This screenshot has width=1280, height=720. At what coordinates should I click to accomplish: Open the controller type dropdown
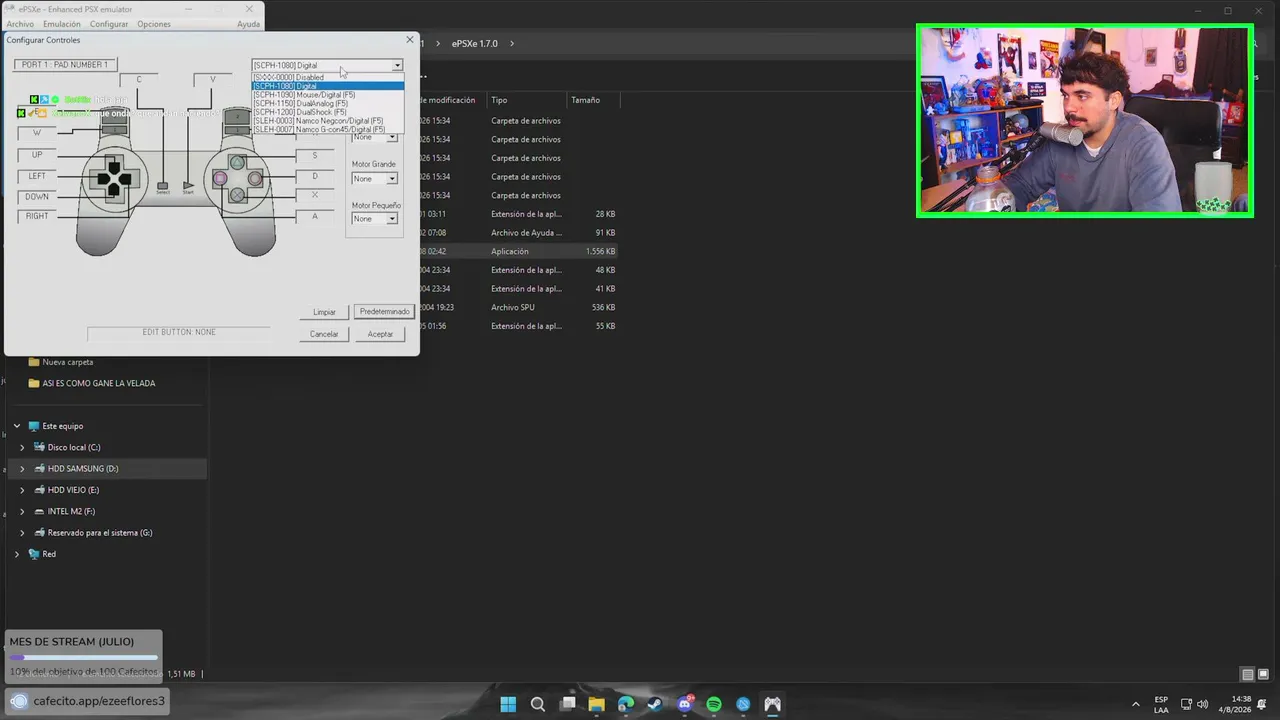(397, 65)
